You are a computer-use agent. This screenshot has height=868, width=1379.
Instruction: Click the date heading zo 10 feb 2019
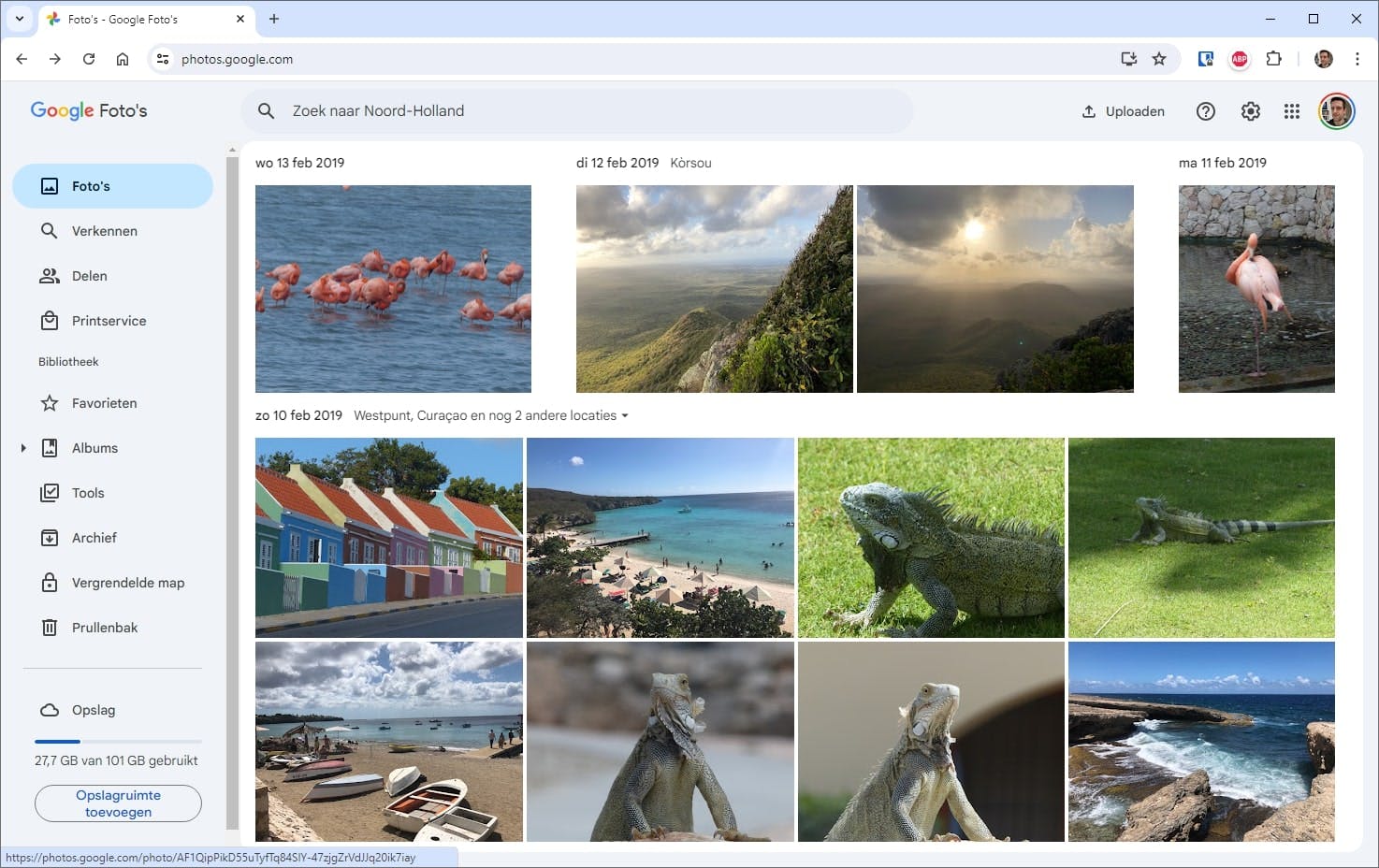[x=298, y=415]
